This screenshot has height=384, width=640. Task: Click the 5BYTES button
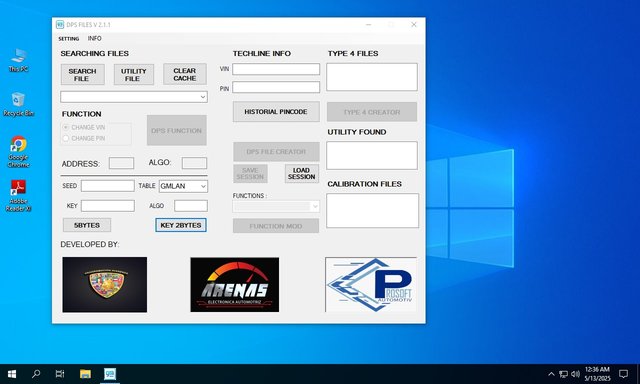[87, 225]
